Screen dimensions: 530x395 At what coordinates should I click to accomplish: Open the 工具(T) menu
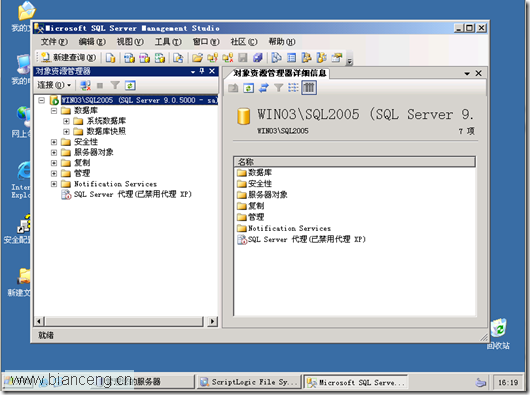[x=168, y=42]
